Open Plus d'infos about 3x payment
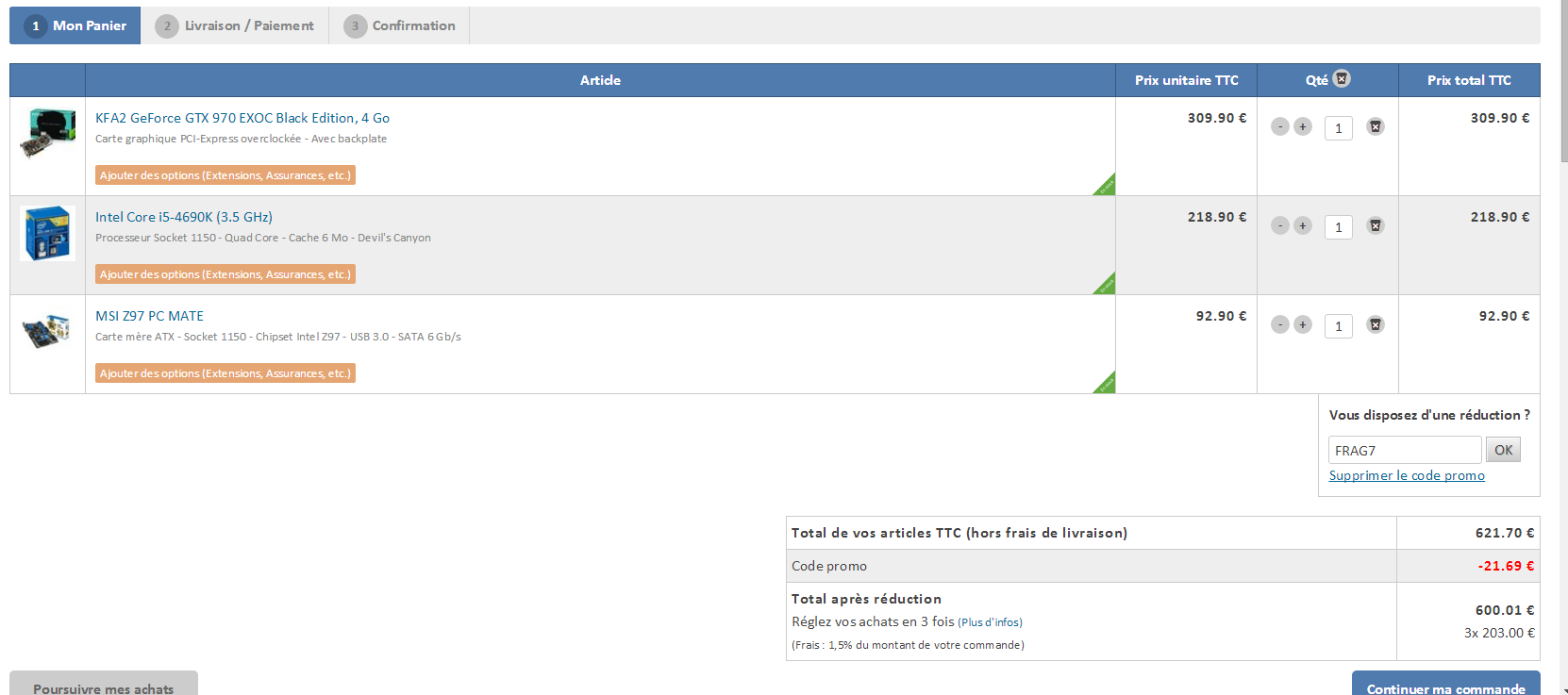Image resolution: width=1568 pixels, height=695 pixels. (991, 622)
